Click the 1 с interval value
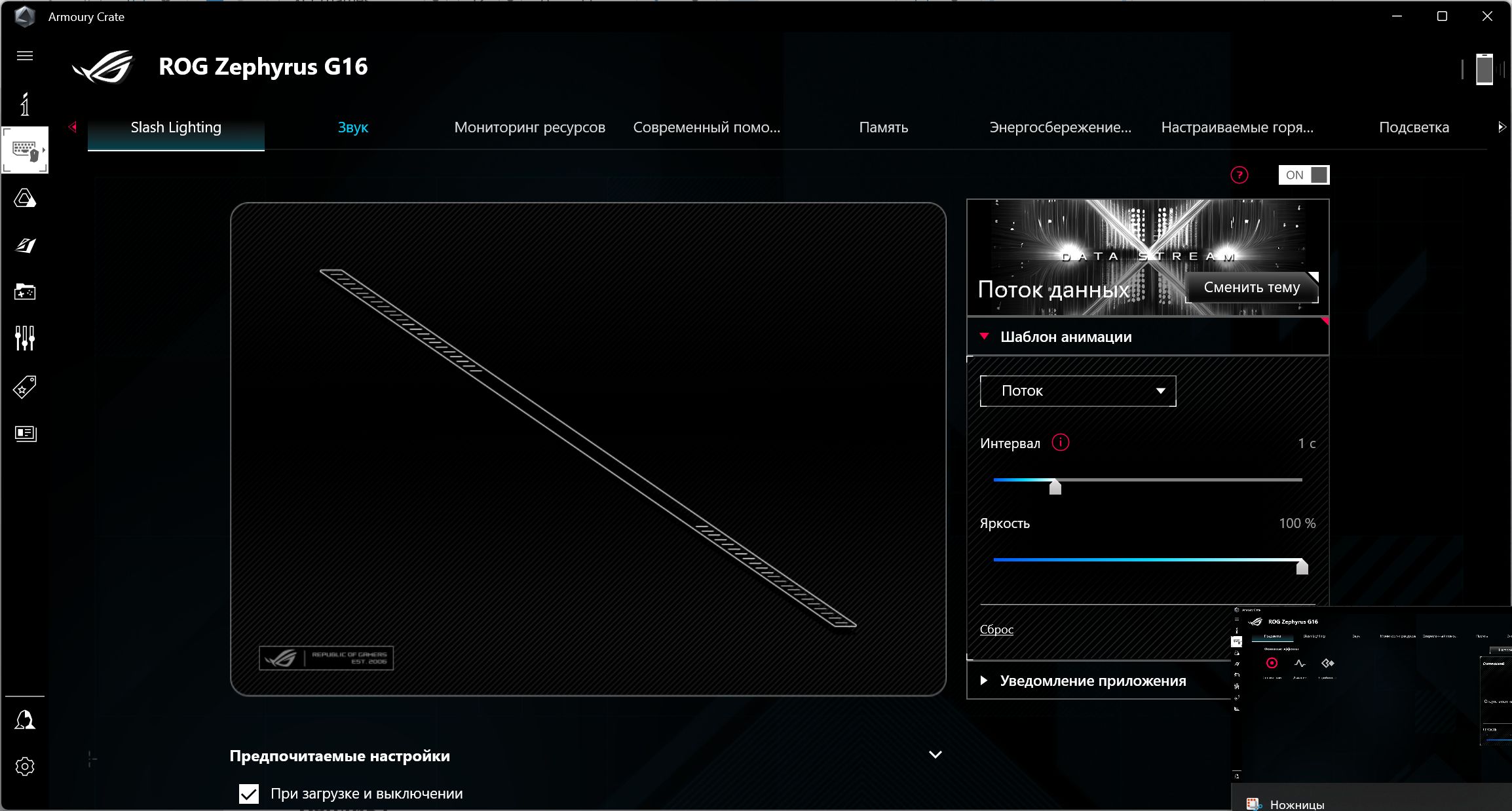Image resolution: width=1512 pixels, height=811 pixels. (x=1307, y=443)
